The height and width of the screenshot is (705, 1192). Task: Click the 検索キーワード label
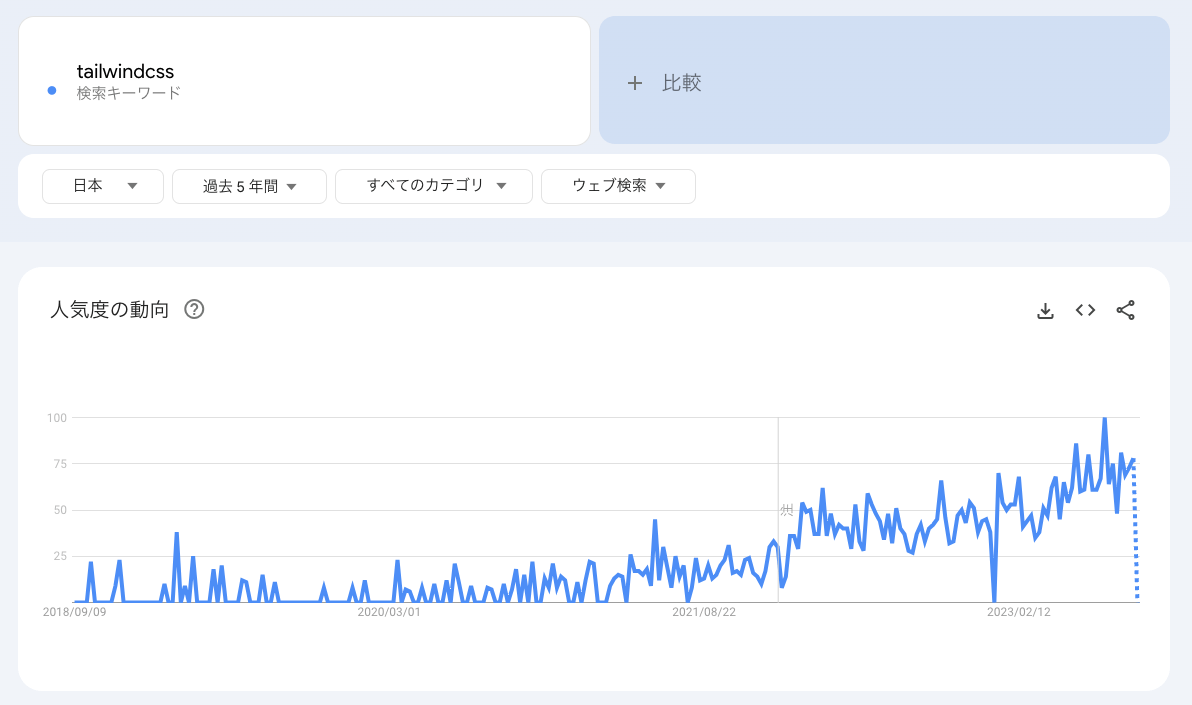pos(128,94)
